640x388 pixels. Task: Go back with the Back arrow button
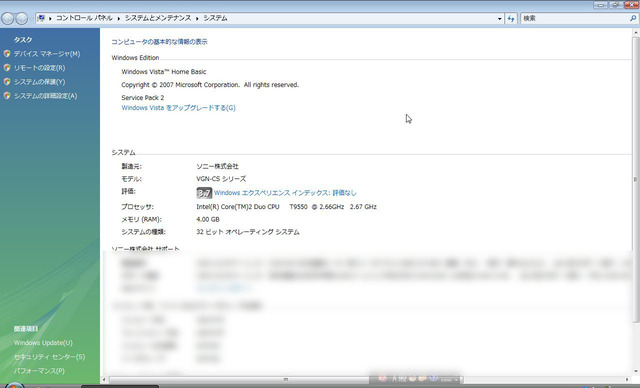7,18
